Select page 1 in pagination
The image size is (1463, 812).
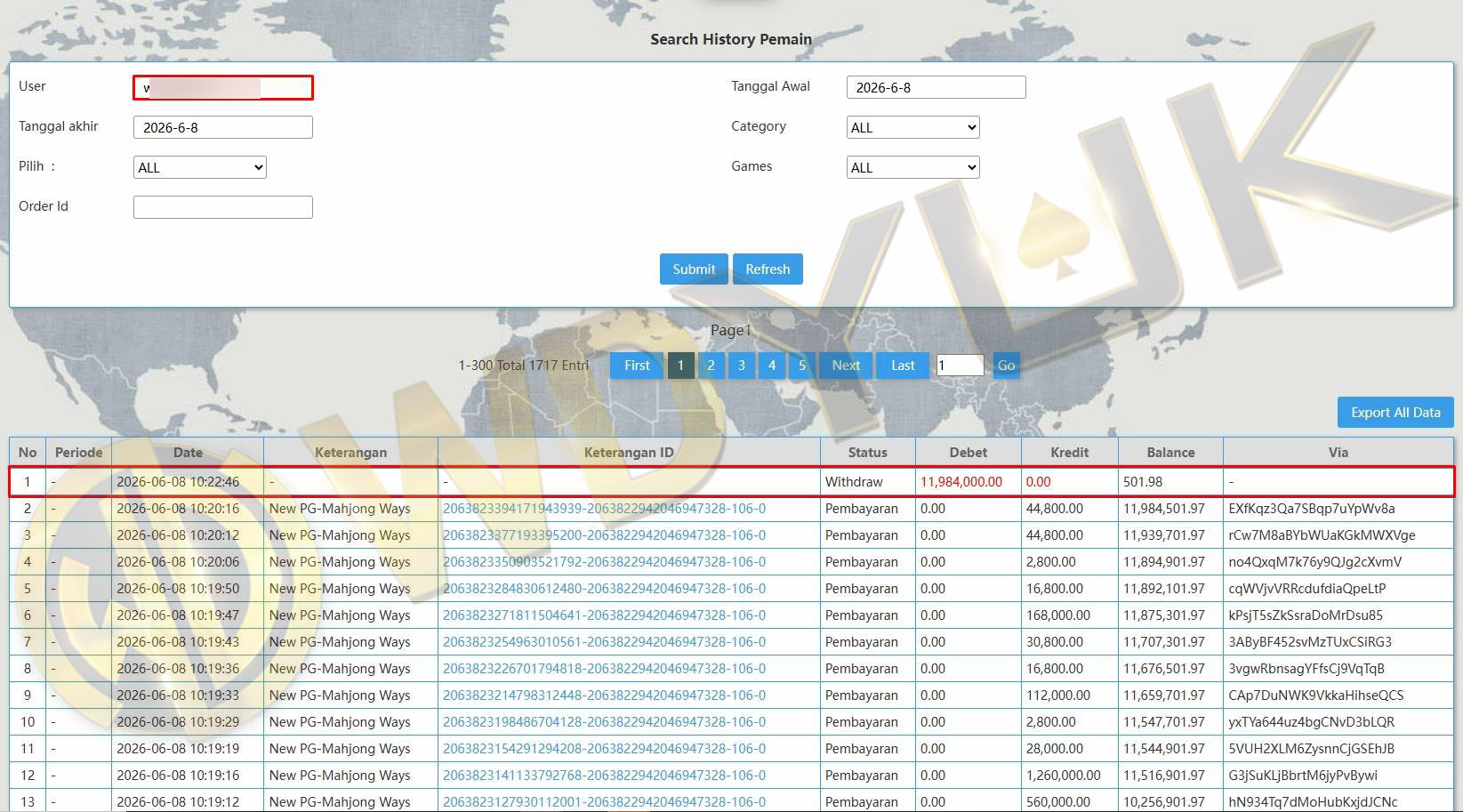(x=680, y=366)
